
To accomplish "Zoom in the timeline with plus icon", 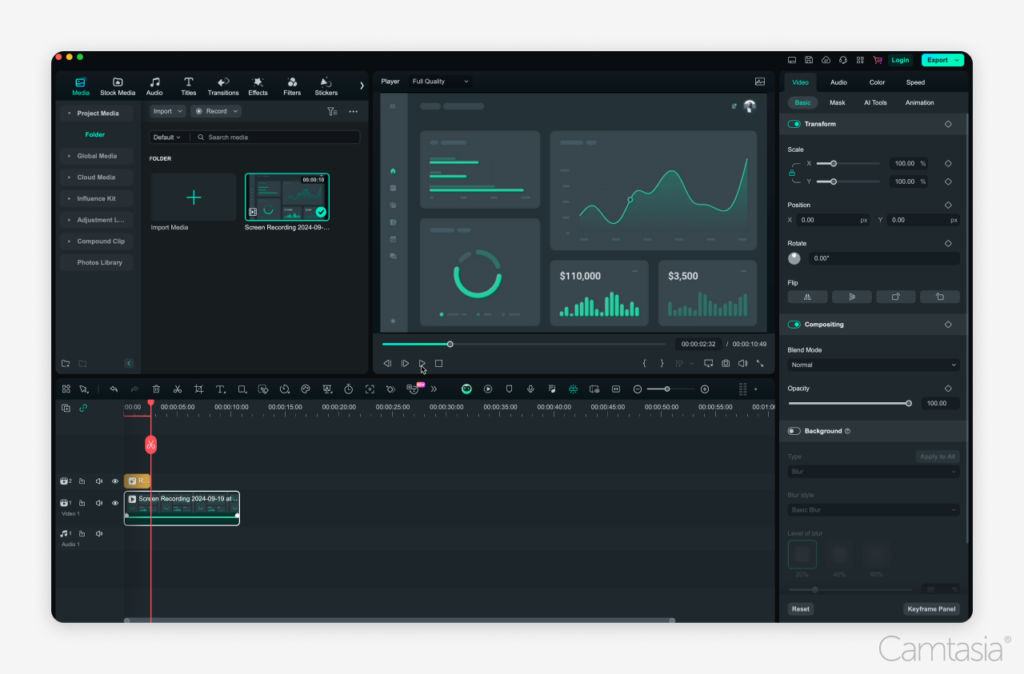I will 705,389.
